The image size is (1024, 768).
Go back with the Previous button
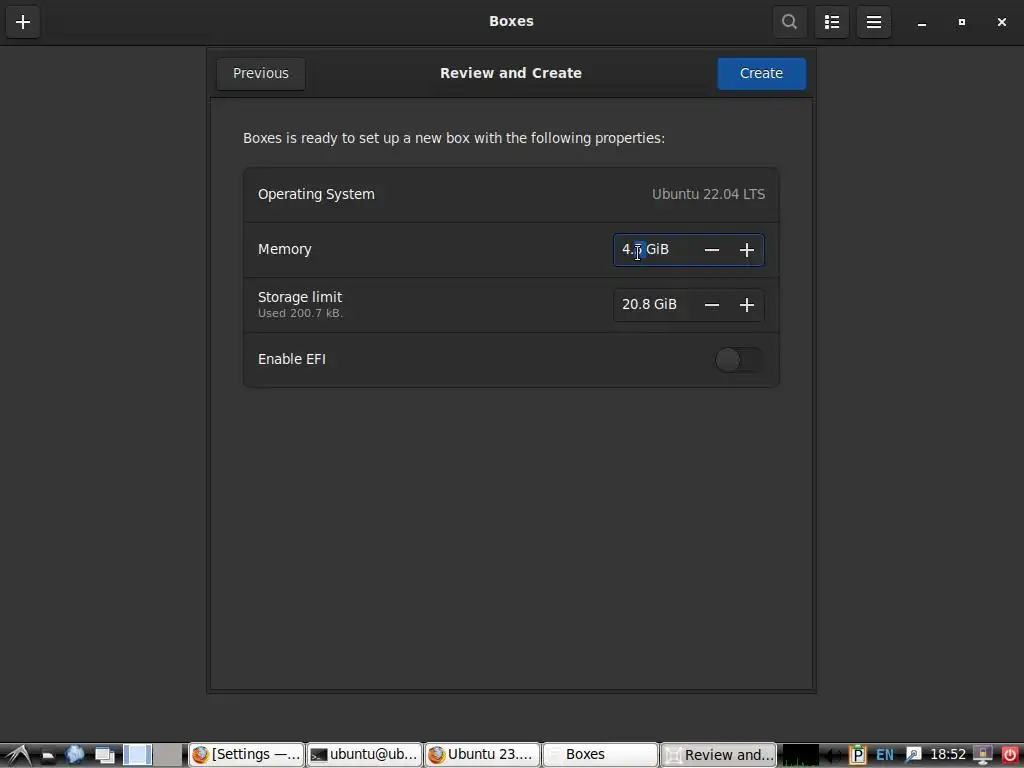click(x=261, y=73)
